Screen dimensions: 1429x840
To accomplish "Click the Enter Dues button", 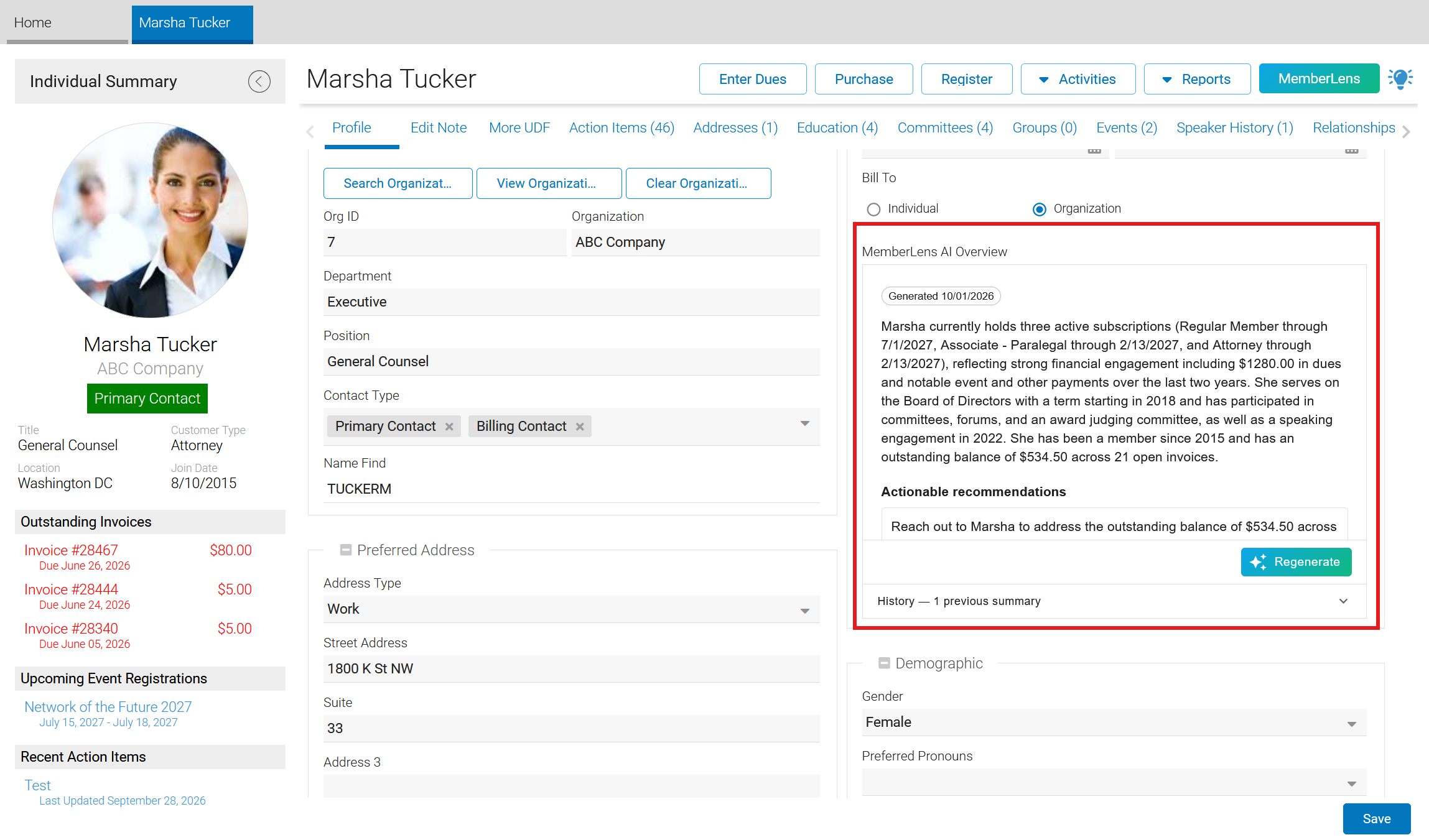I will 752,79.
